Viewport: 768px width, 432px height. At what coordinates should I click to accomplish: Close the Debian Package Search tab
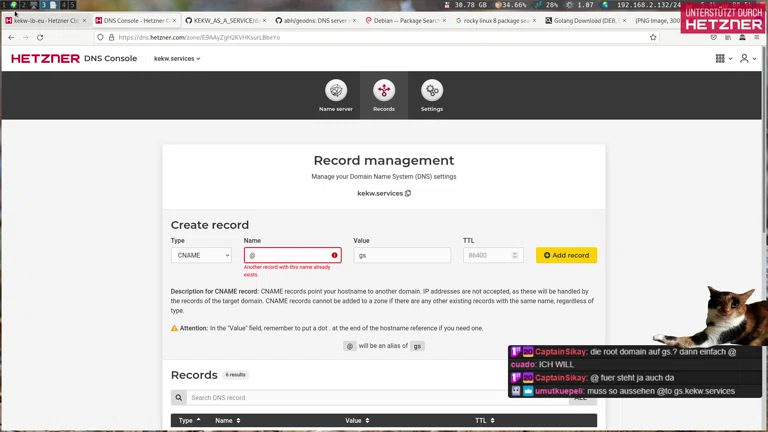[x=444, y=21]
